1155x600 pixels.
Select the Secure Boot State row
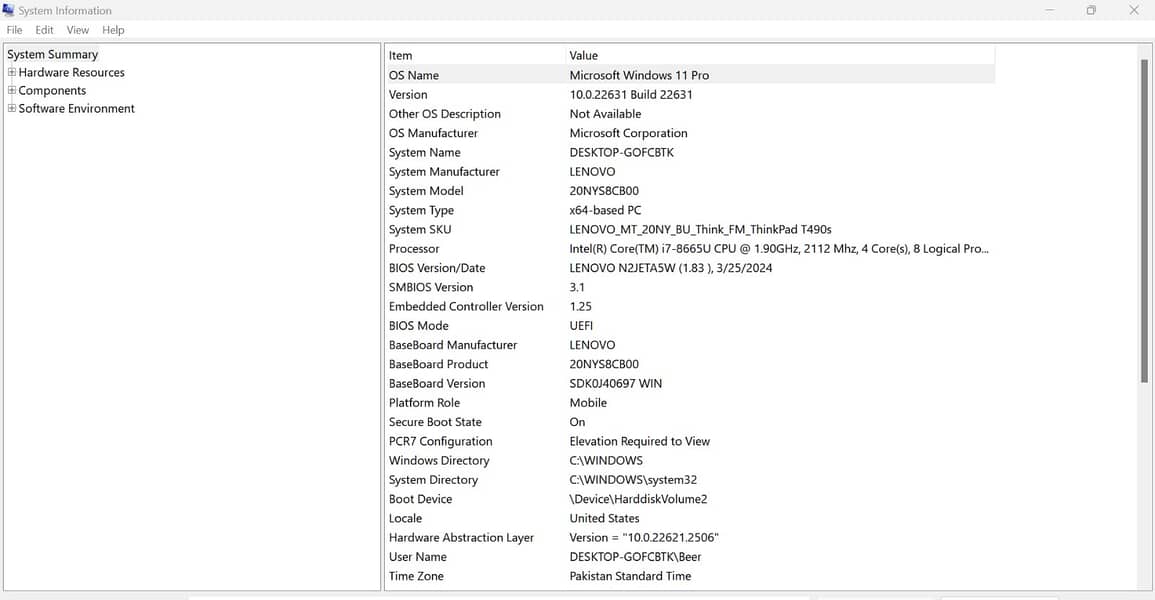pos(435,422)
